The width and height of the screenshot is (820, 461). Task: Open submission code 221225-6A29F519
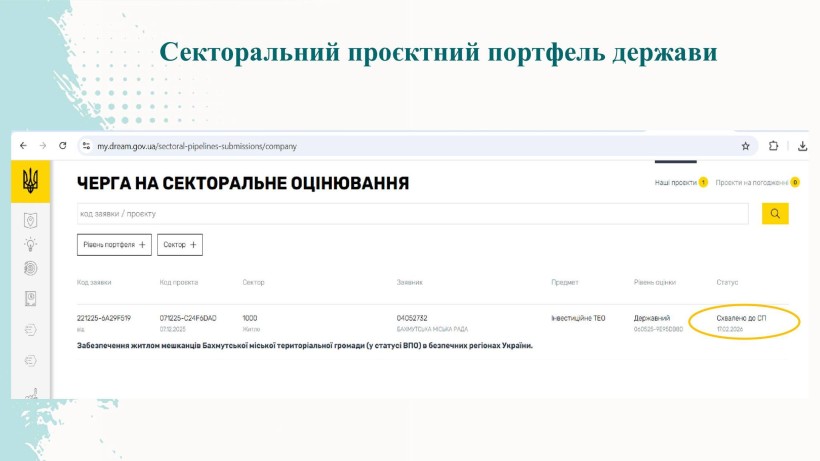tap(104, 318)
